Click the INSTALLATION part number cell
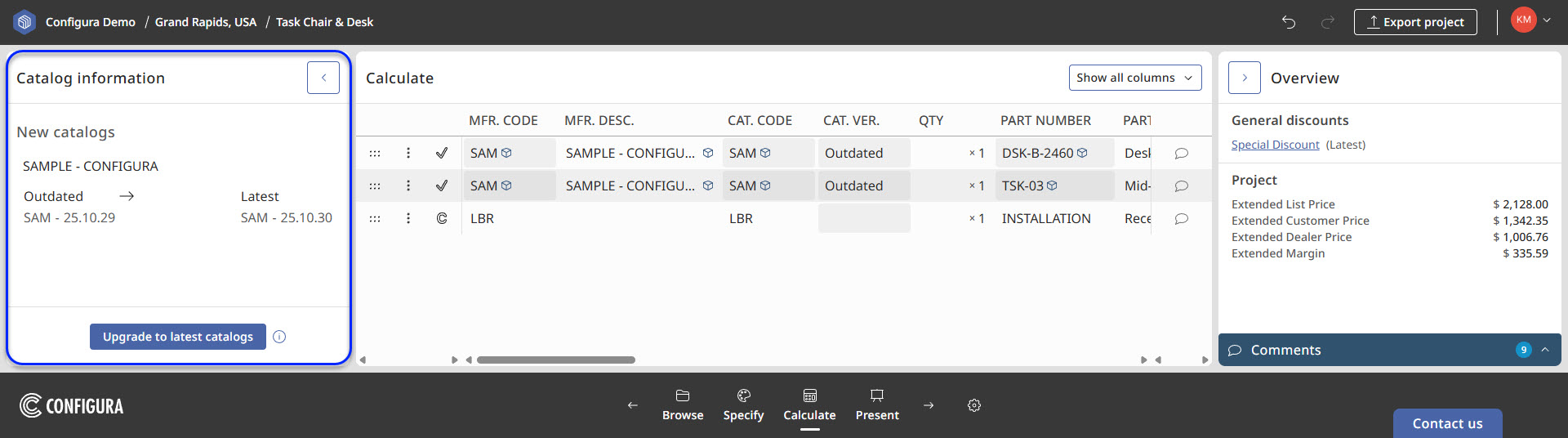Image resolution: width=1568 pixels, height=438 pixels. click(1054, 218)
